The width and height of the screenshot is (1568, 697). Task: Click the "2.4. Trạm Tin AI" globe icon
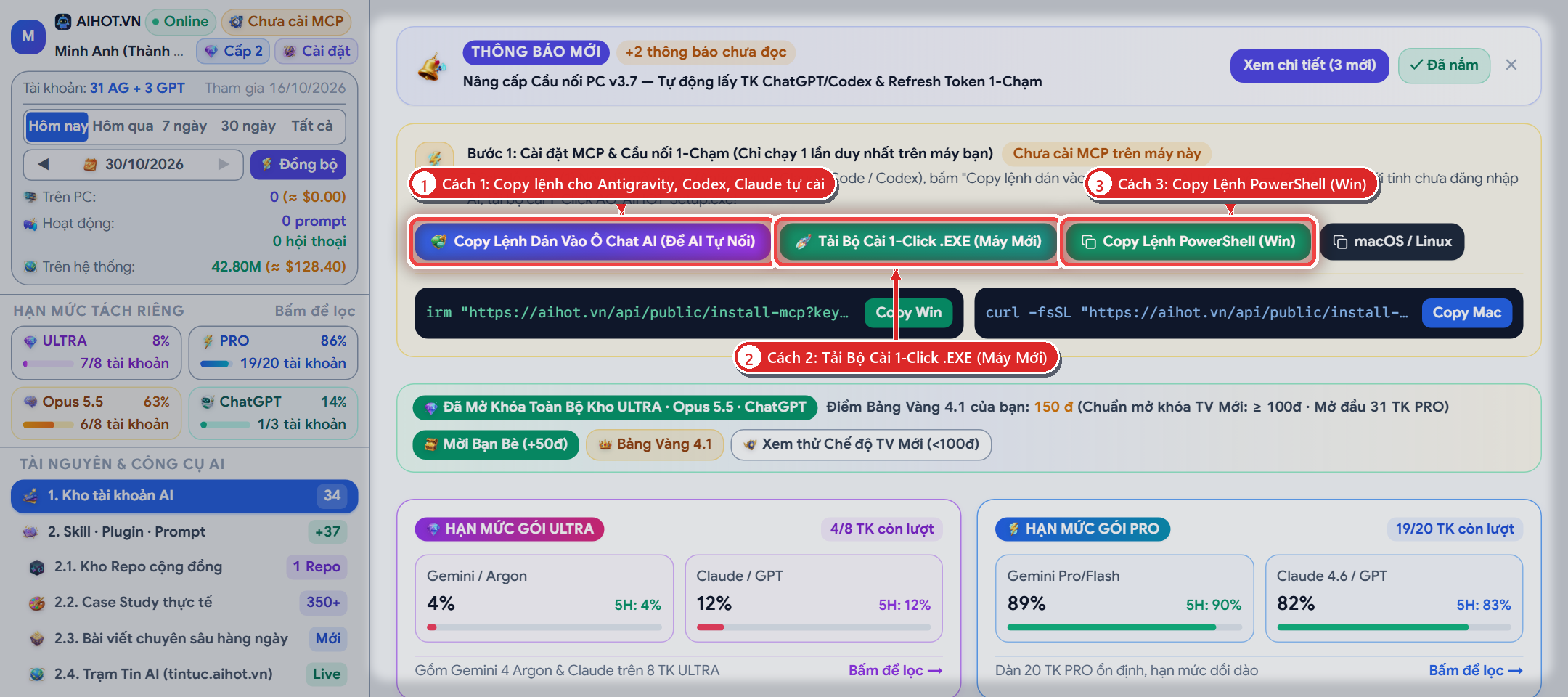click(x=37, y=674)
